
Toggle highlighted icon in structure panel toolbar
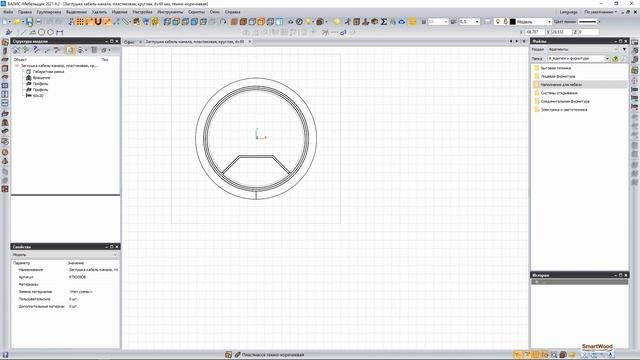point(70,50)
